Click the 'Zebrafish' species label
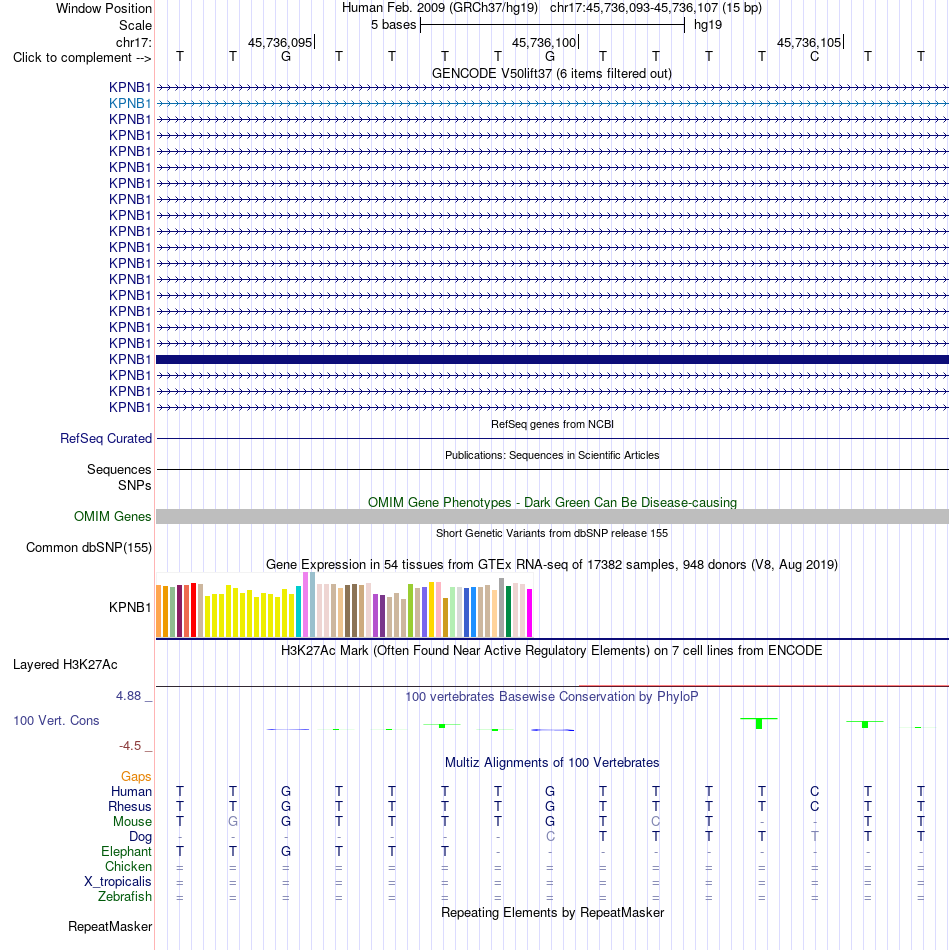The height and width of the screenshot is (950, 950). point(125,896)
